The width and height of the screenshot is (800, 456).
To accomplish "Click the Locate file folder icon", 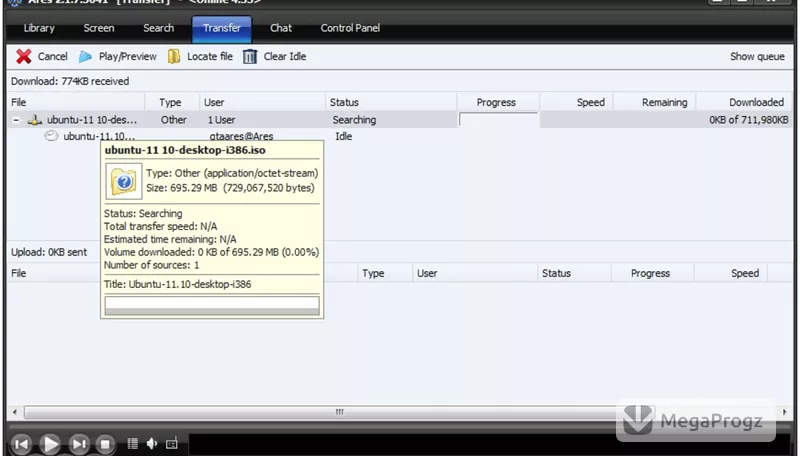I will 173,56.
